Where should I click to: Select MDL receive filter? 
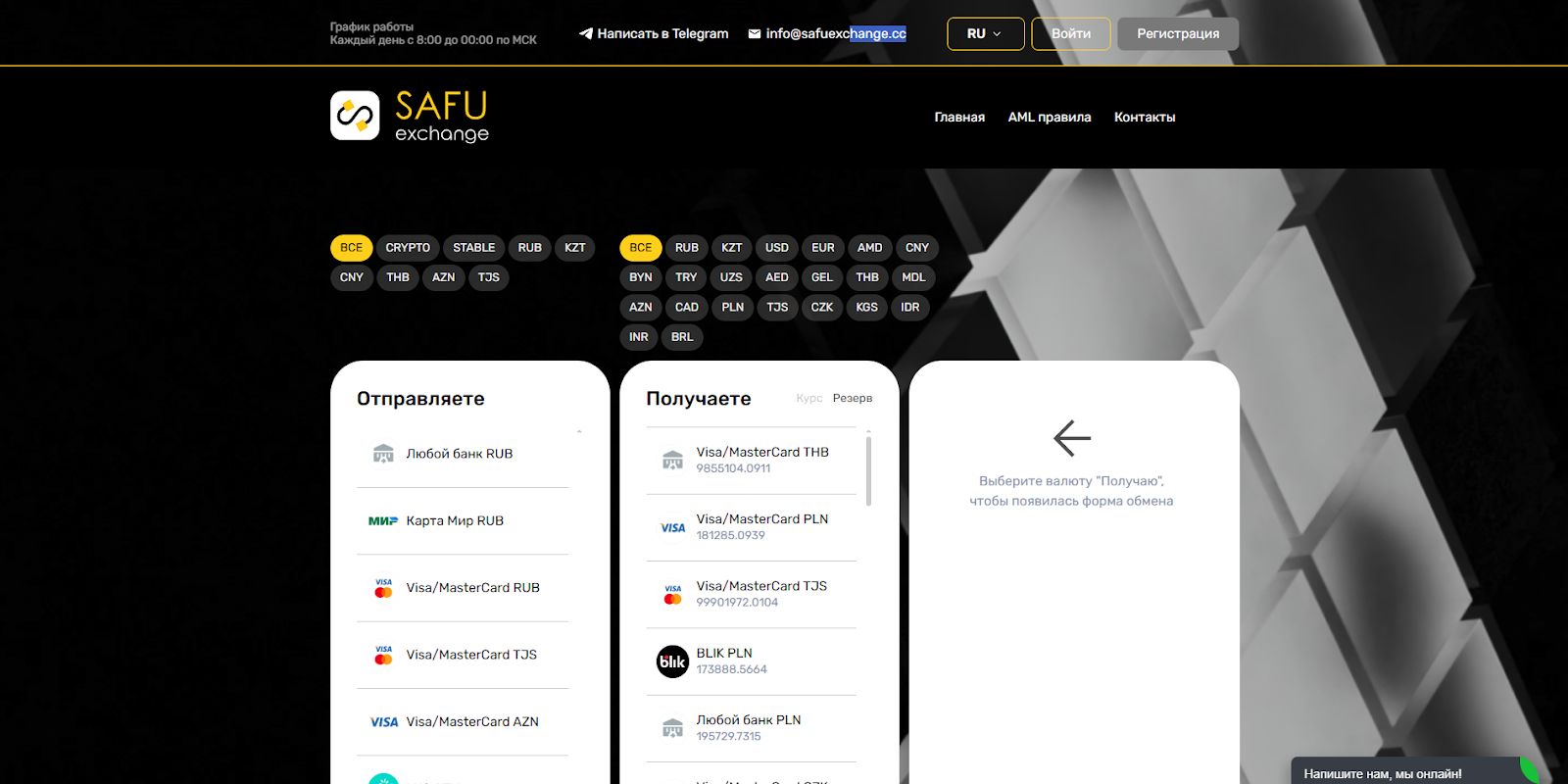tap(913, 277)
